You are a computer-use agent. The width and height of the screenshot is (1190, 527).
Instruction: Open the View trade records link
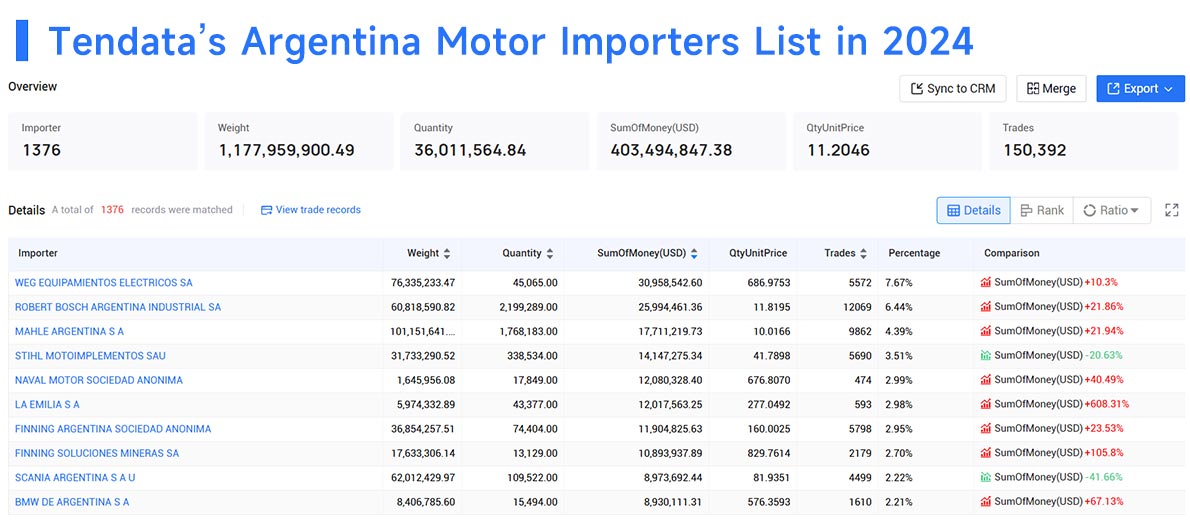(x=310, y=210)
